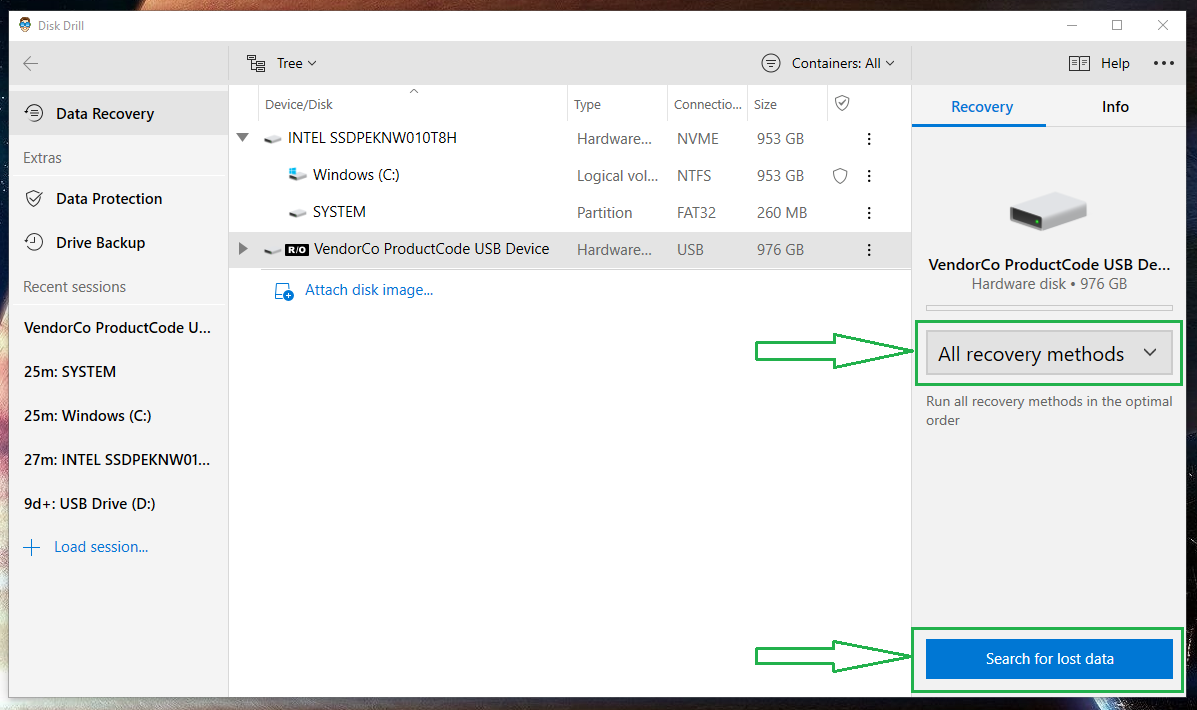Click the Attach disk image... link
Screen dimensions: 1197x710
tap(369, 290)
